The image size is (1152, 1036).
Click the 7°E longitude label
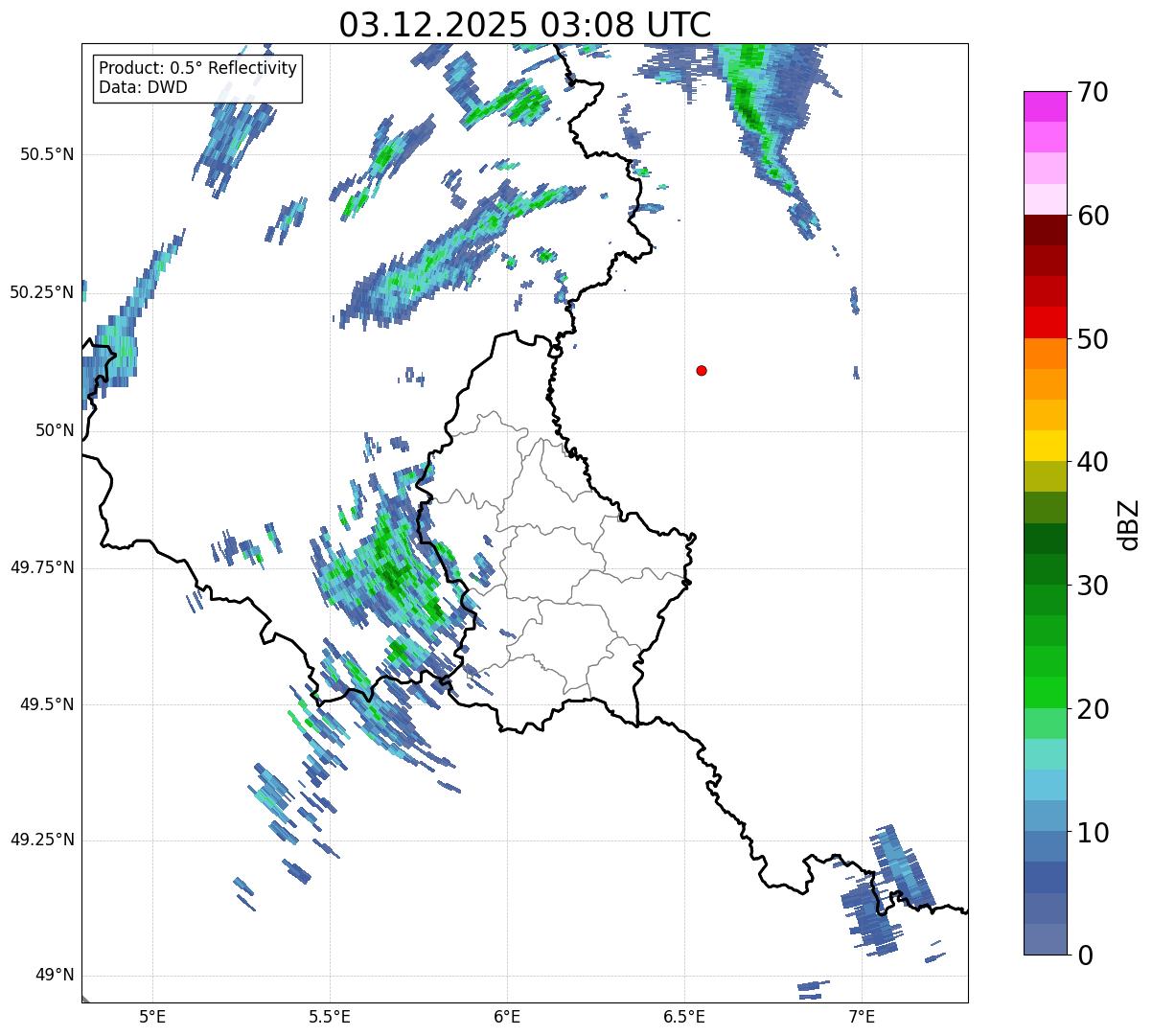pyautogui.click(x=862, y=1016)
